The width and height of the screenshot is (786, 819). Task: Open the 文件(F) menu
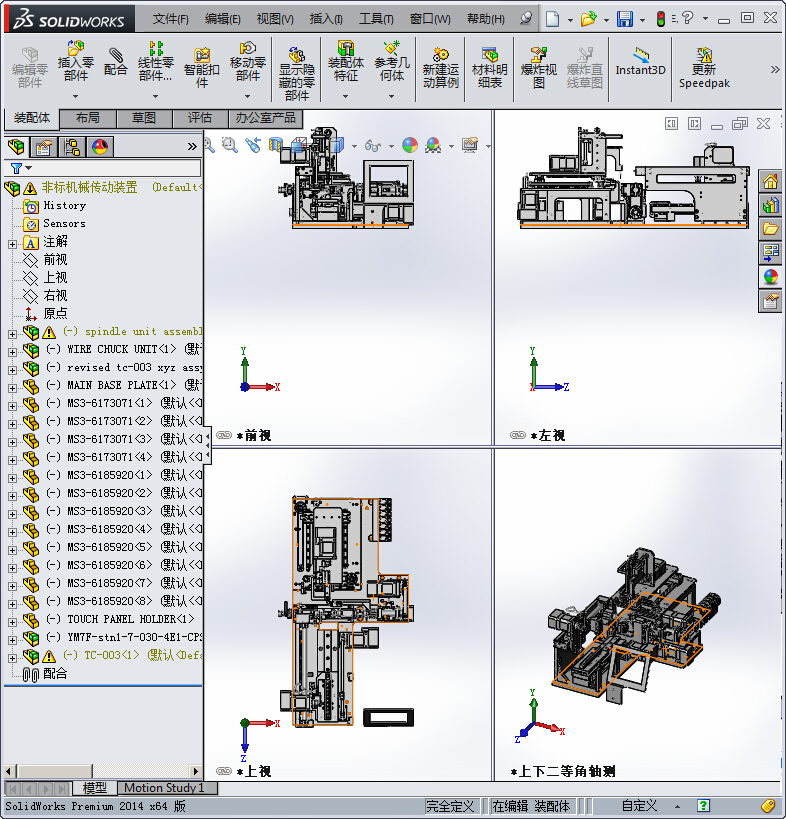click(x=171, y=19)
